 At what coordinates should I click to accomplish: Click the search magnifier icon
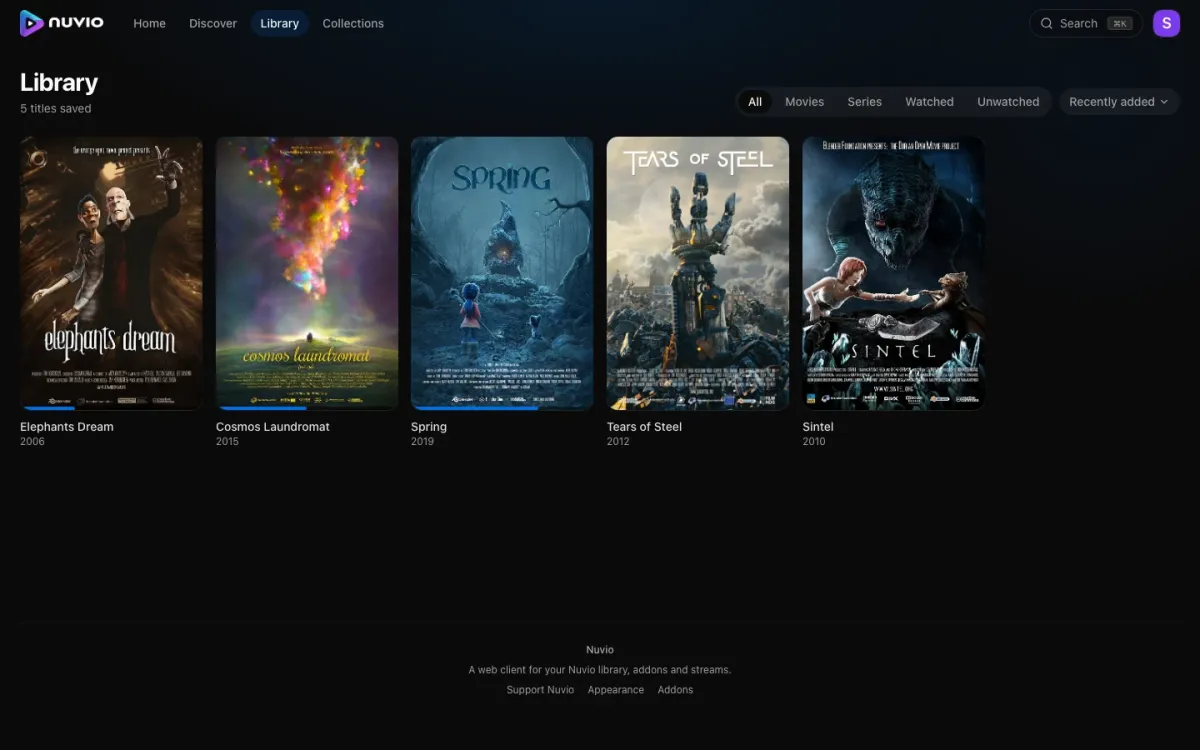[x=1046, y=23]
